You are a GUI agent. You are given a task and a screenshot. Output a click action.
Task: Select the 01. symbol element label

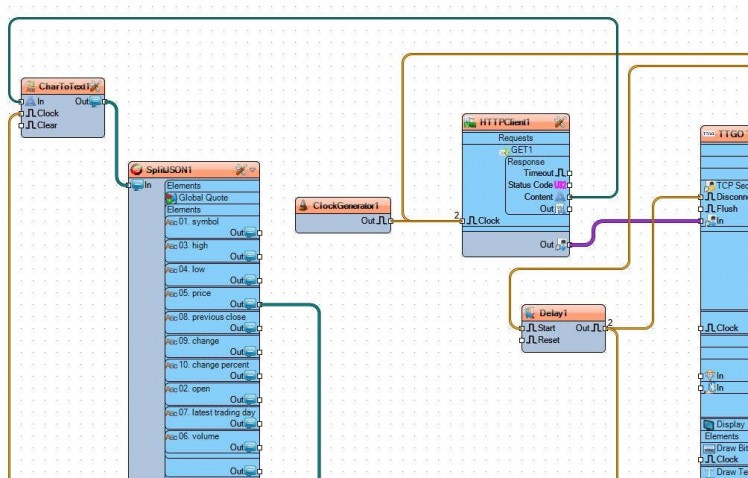click(198, 221)
